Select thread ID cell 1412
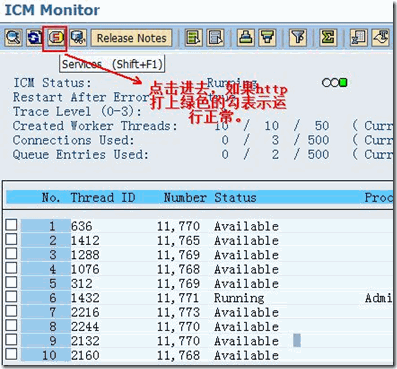The height and width of the screenshot is (369, 397). [x=85, y=241]
